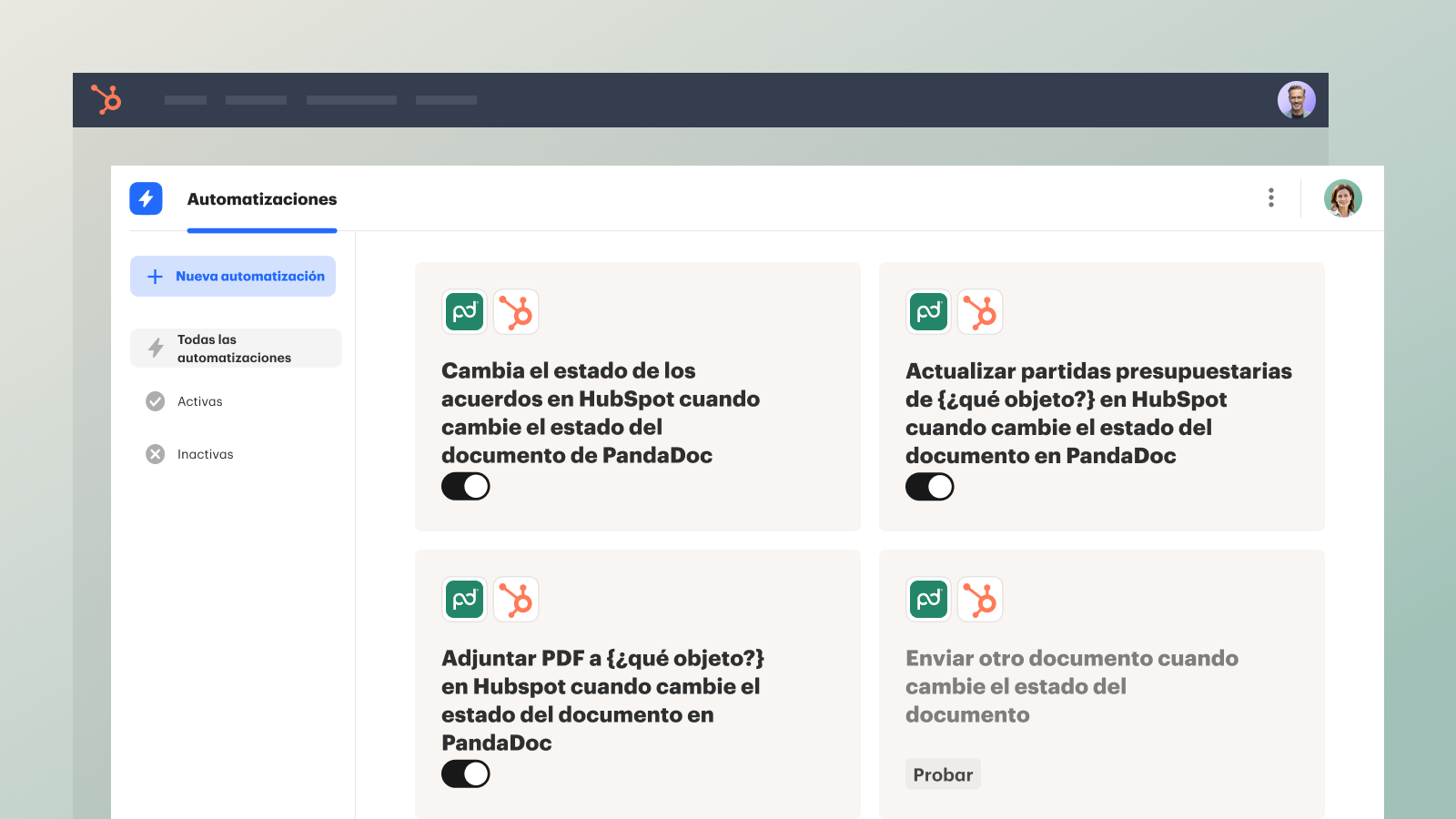Click the female profile avatar

pyautogui.click(x=1342, y=198)
